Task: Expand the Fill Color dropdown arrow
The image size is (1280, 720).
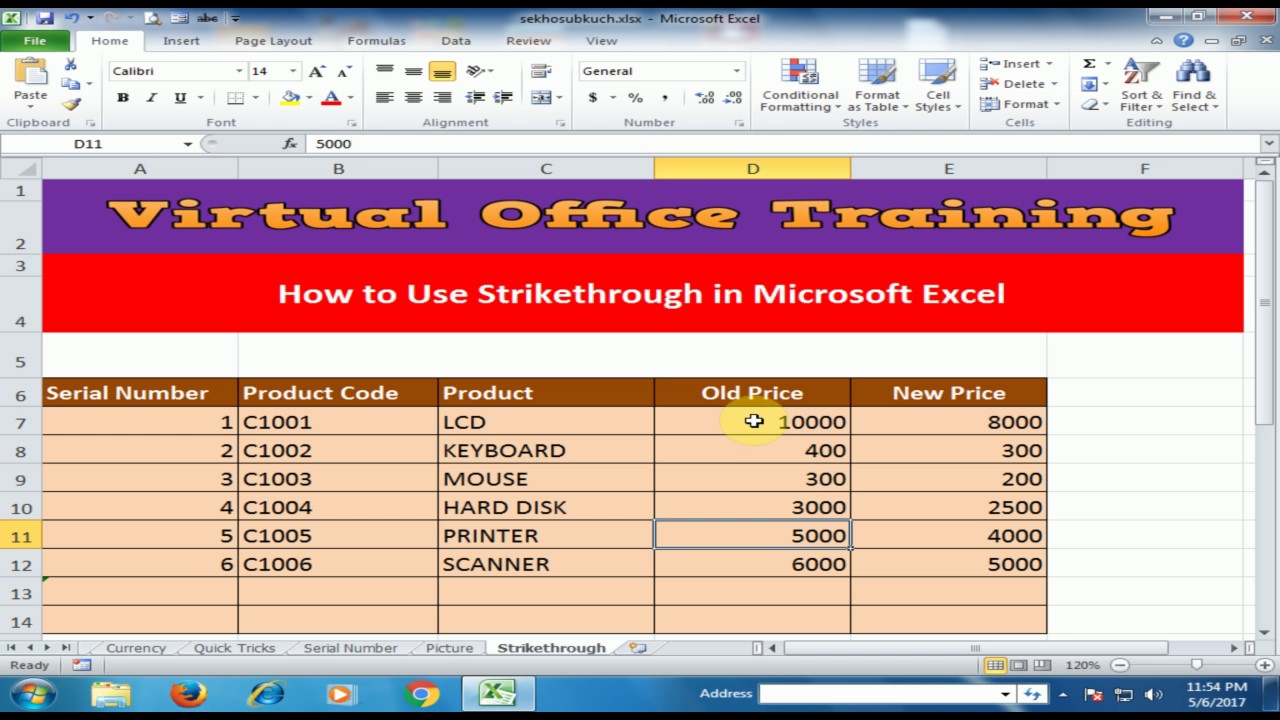Action: tap(308, 98)
